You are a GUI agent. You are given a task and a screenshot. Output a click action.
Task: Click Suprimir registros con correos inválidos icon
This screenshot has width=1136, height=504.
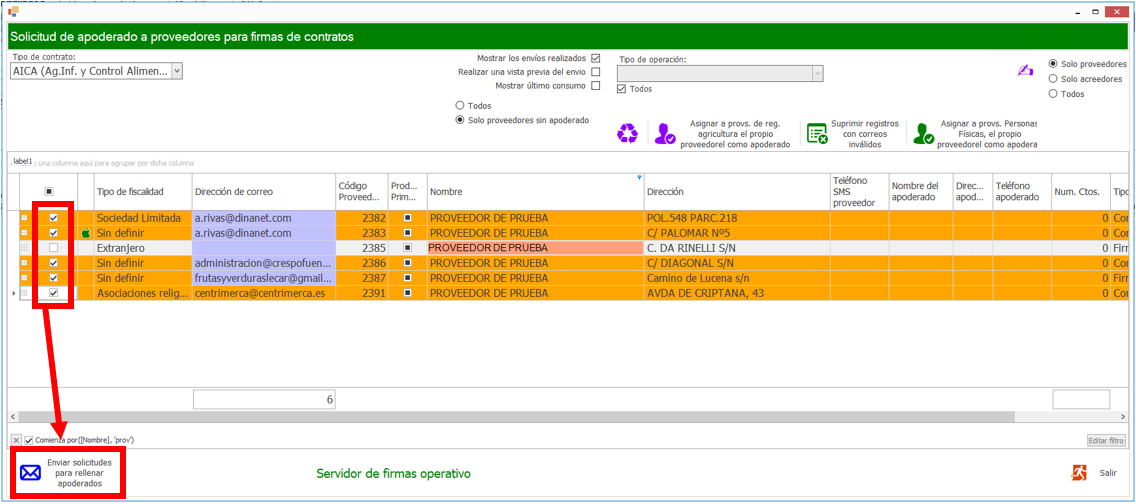(817, 132)
